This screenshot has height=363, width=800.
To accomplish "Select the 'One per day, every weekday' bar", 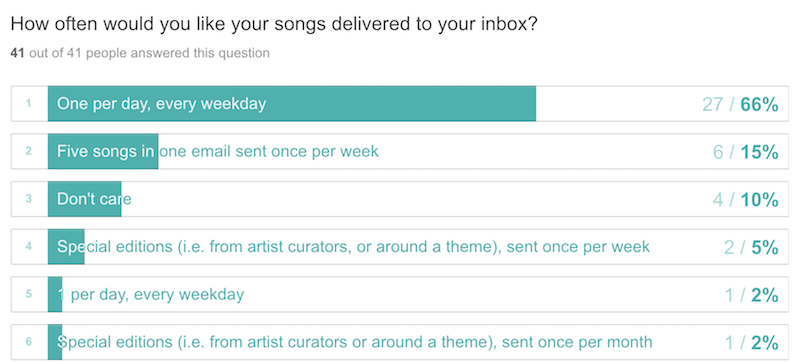I will (291, 104).
